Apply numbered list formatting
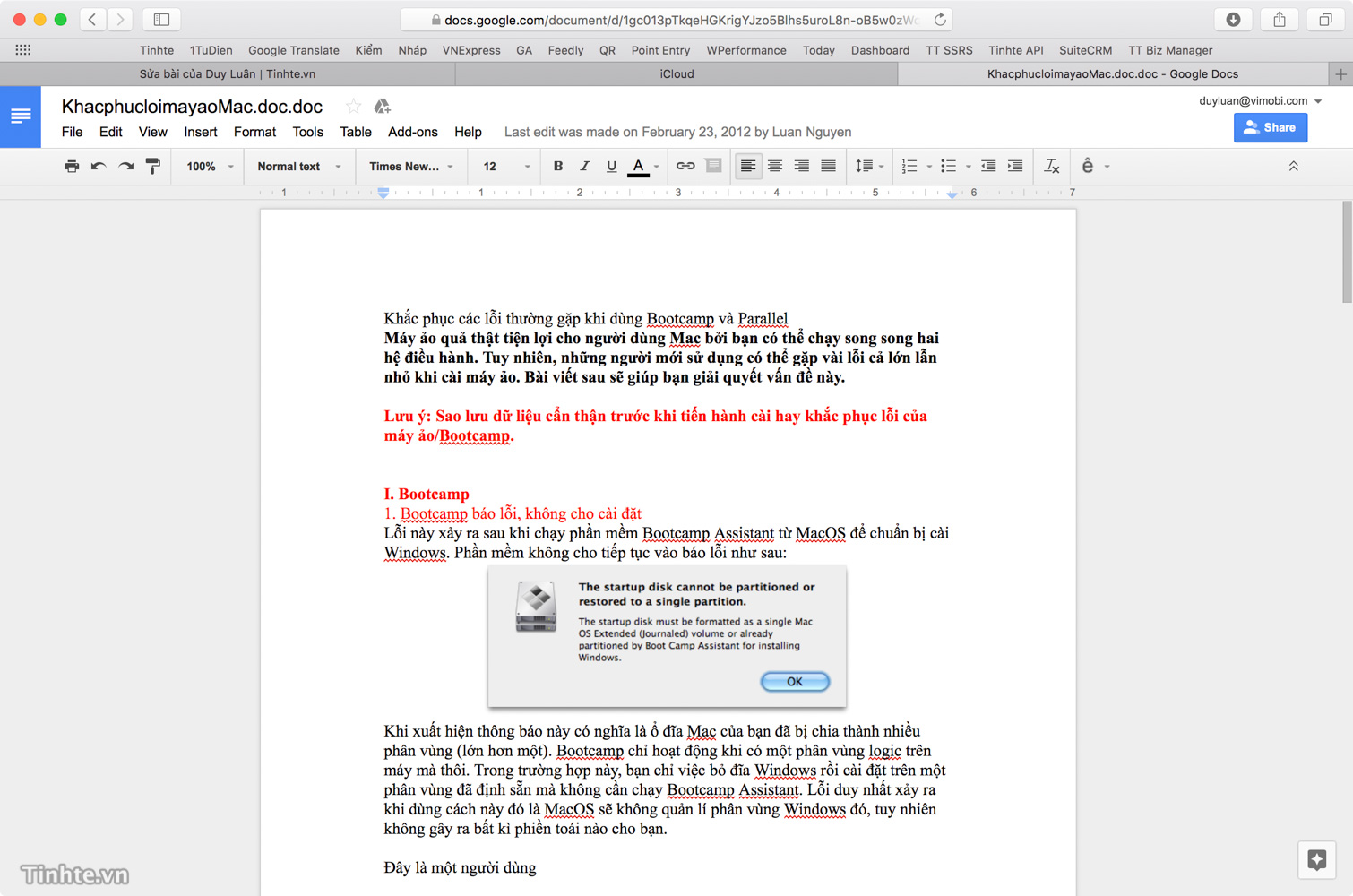The image size is (1353, 896). pyautogui.click(x=909, y=166)
